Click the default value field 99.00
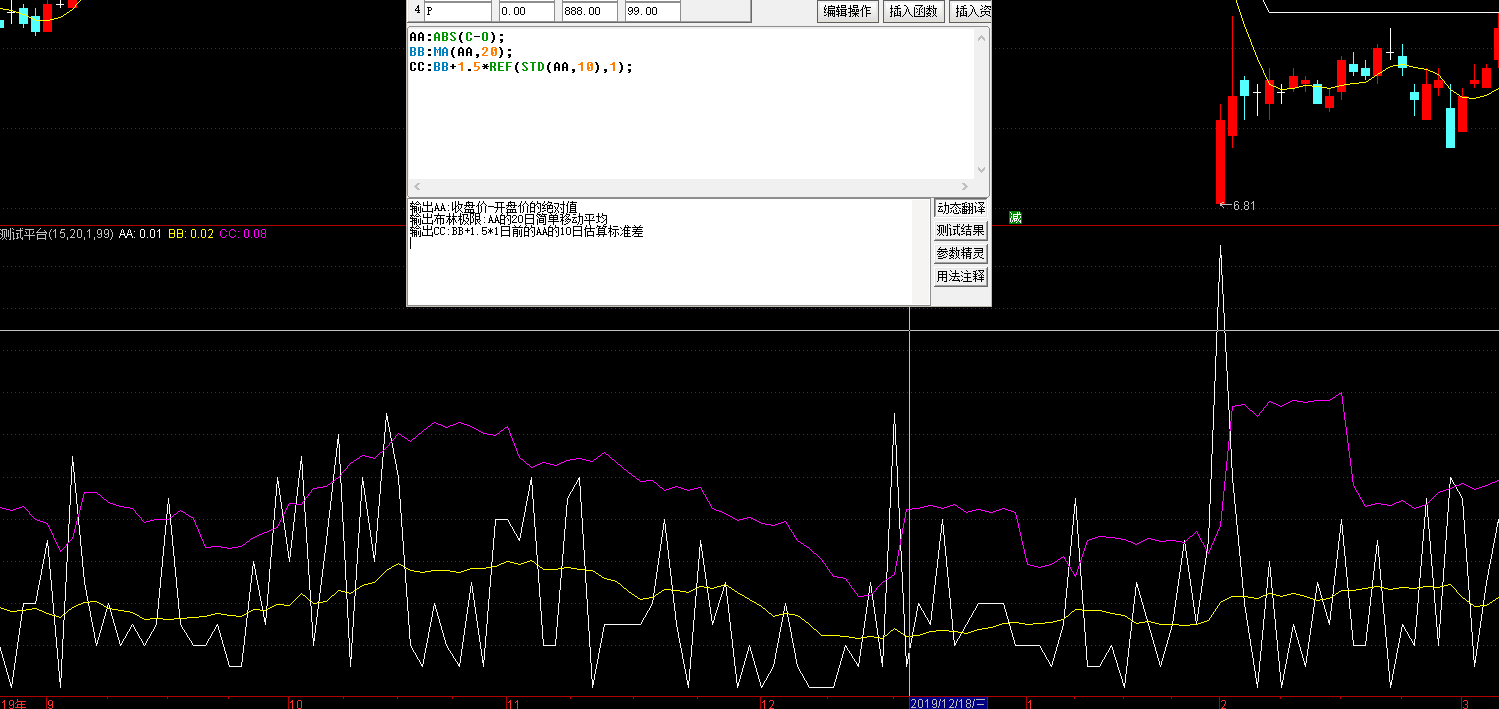1499x709 pixels. [651, 12]
